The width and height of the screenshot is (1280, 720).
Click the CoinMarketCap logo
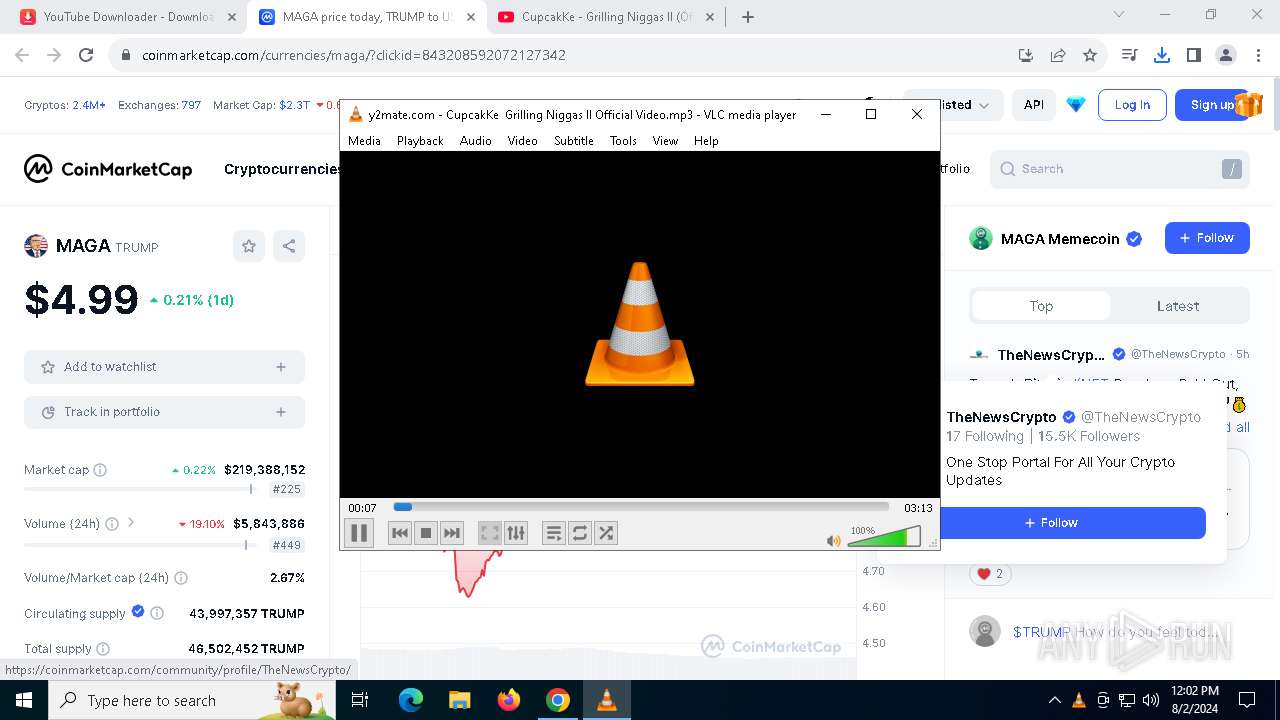coord(108,169)
